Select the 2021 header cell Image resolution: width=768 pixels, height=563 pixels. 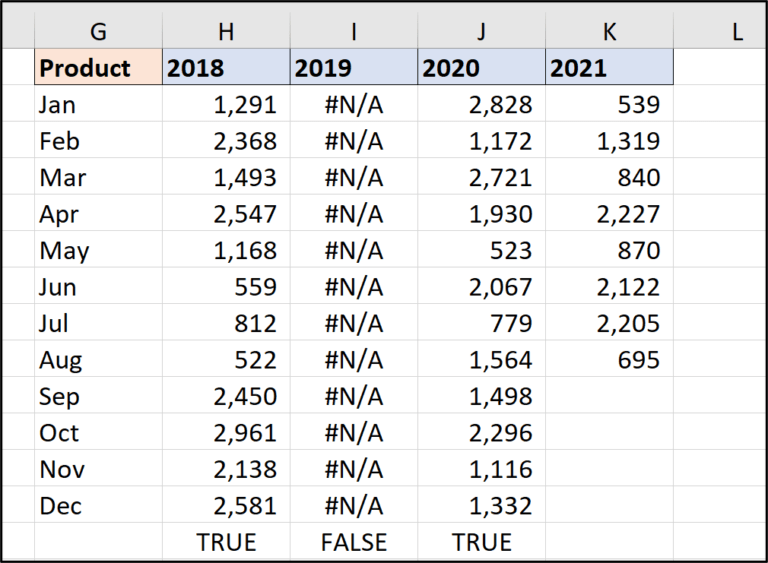tap(609, 68)
